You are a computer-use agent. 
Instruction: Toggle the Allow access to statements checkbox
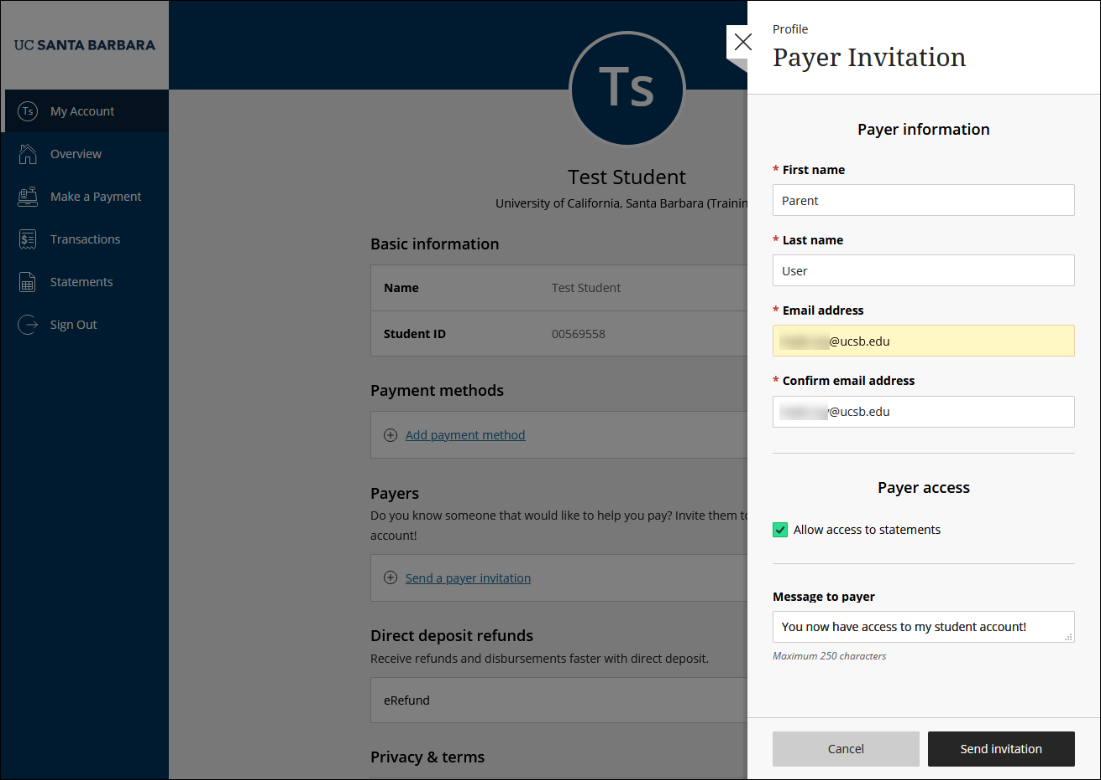click(x=780, y=529)
